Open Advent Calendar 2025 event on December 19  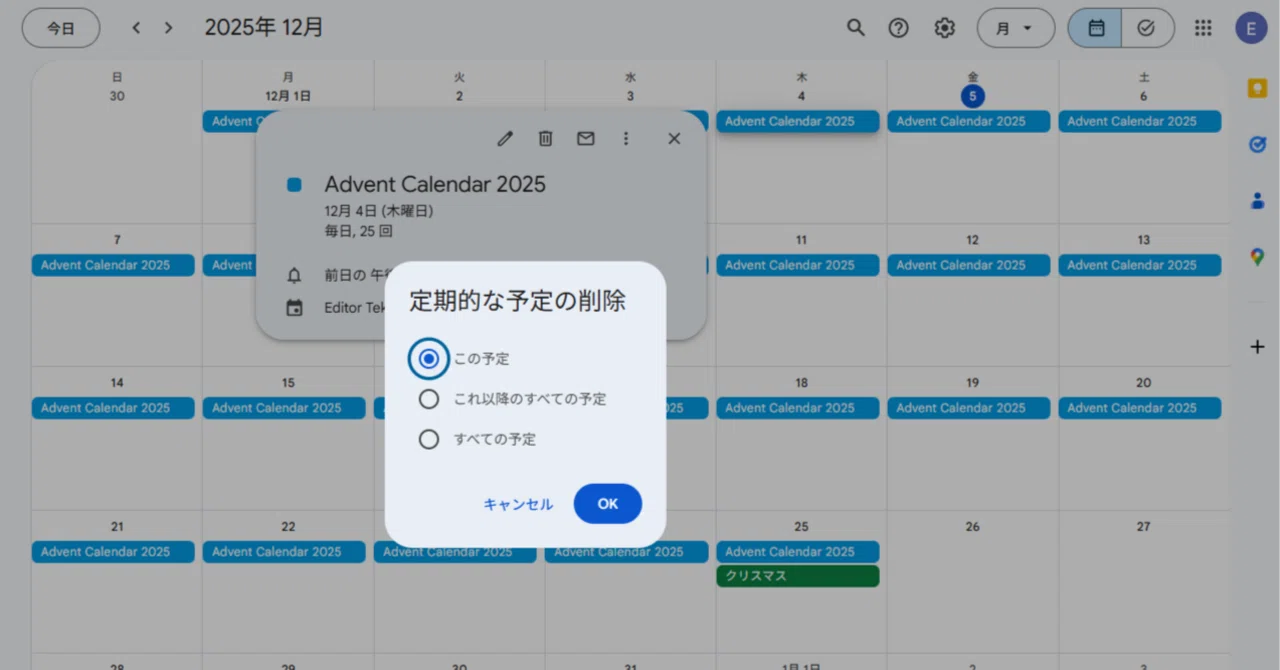tap(969, 408)
